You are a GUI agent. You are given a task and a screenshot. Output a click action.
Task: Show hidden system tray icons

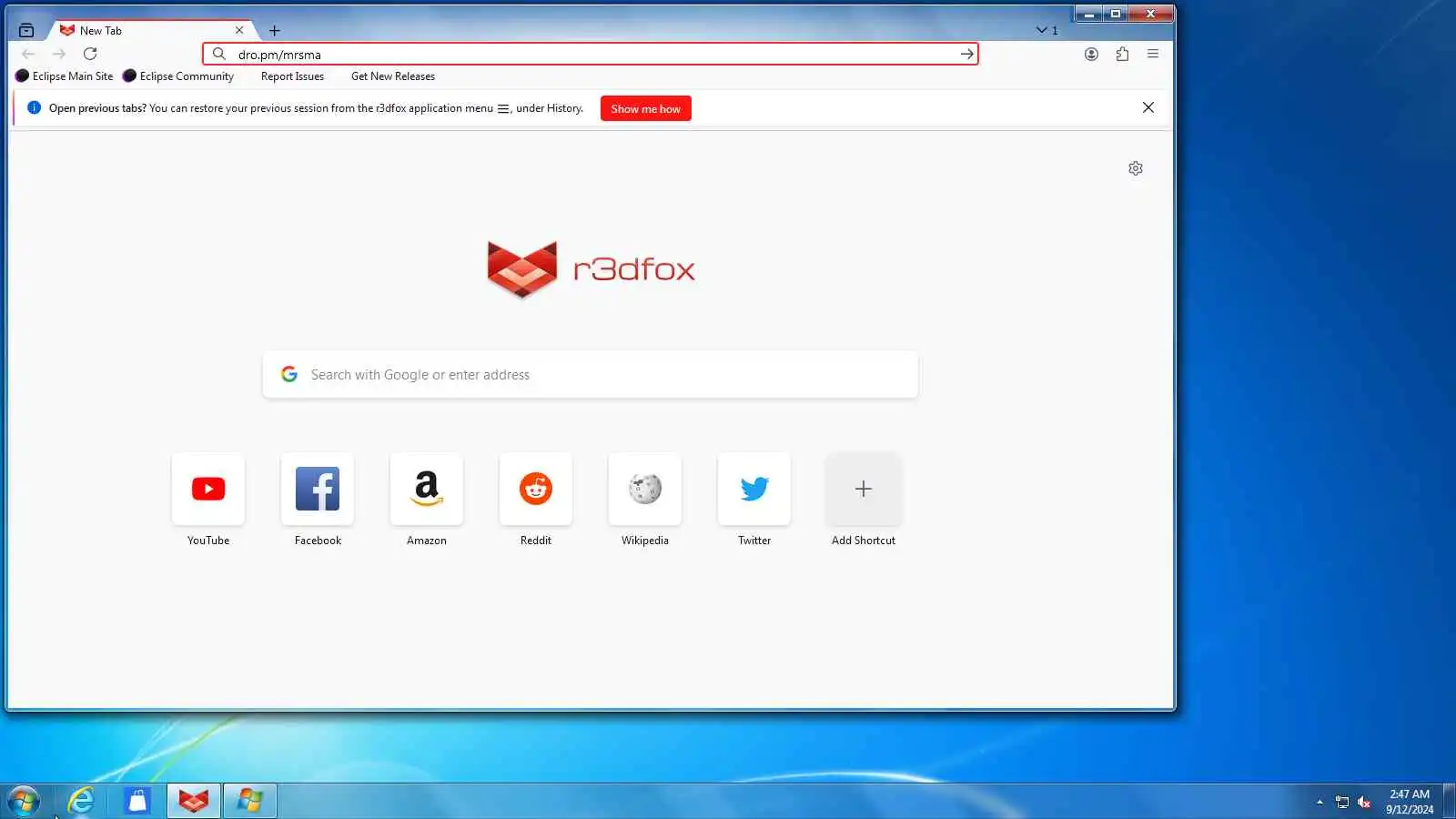[x=1319, y=802]
